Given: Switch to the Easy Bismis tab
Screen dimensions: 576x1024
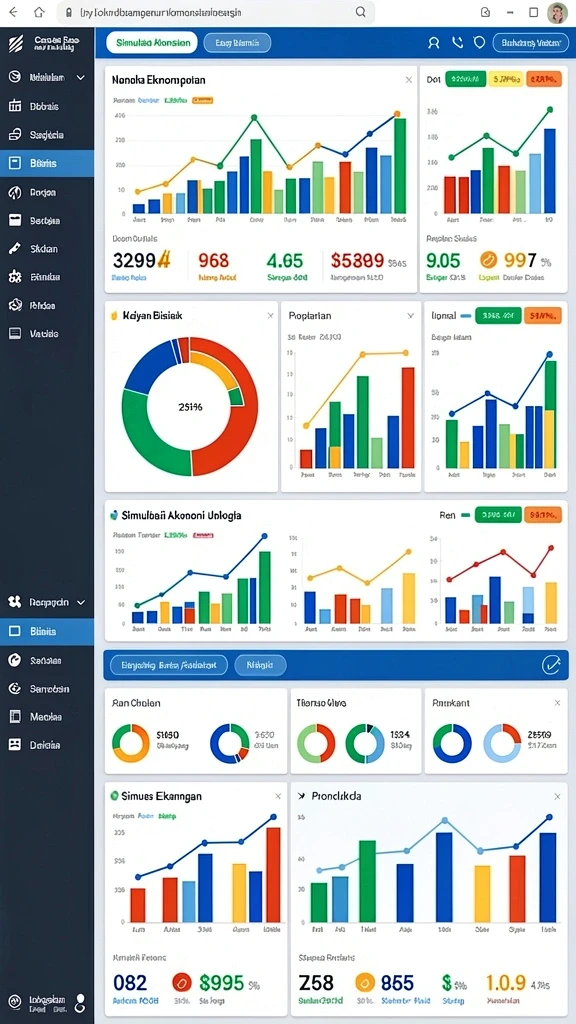Looking at the screenshot, I should click(238, 43).
